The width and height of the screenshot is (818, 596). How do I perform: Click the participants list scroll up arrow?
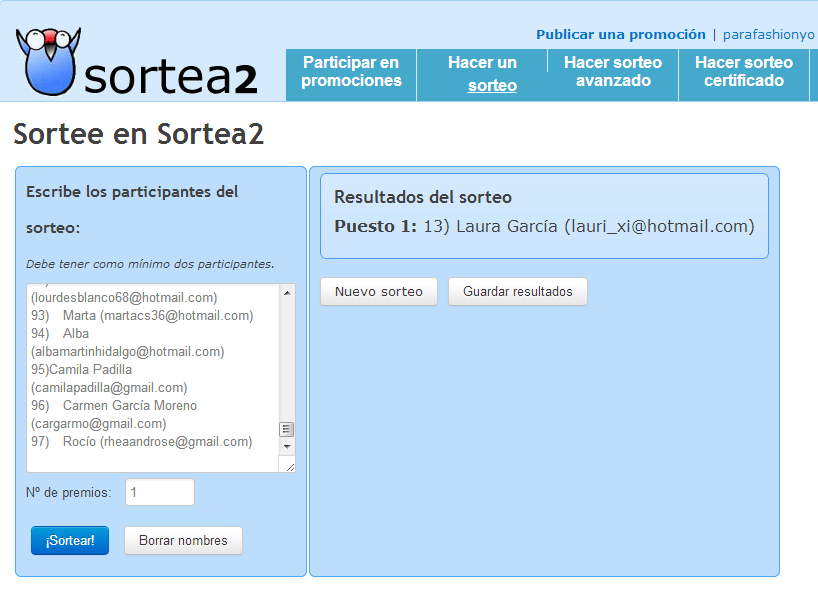click(x=287, y=293)
